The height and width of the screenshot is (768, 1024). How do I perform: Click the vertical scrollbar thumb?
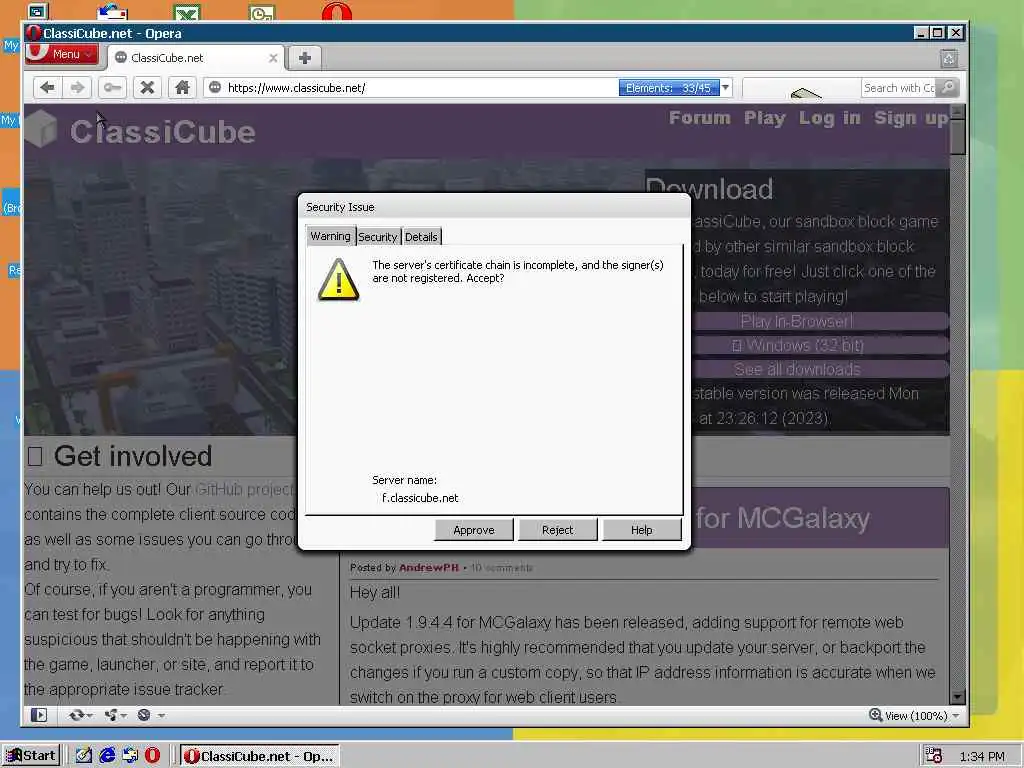pos(957,137)
